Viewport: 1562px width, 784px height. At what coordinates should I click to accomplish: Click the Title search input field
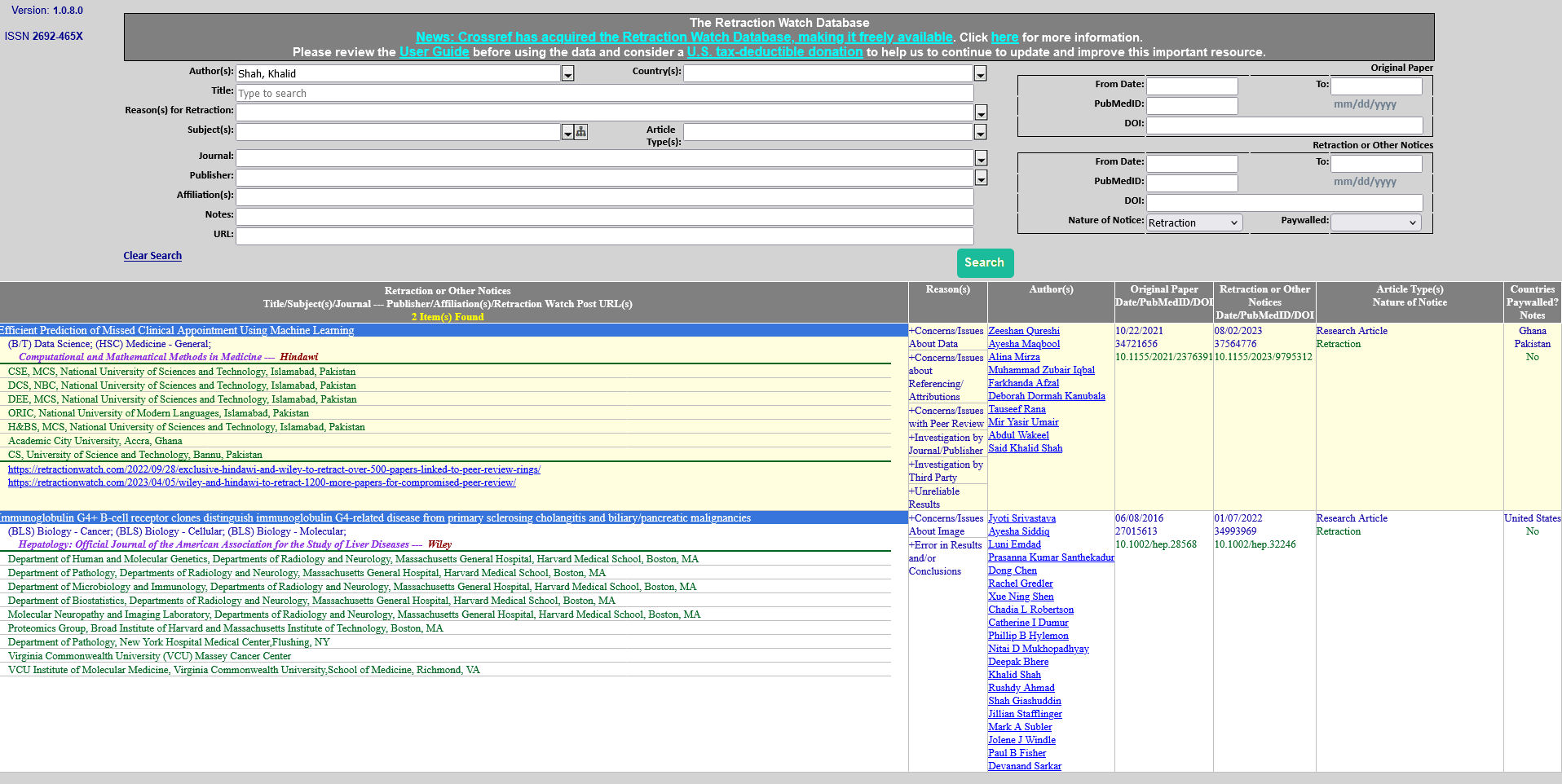coord(604,94)
